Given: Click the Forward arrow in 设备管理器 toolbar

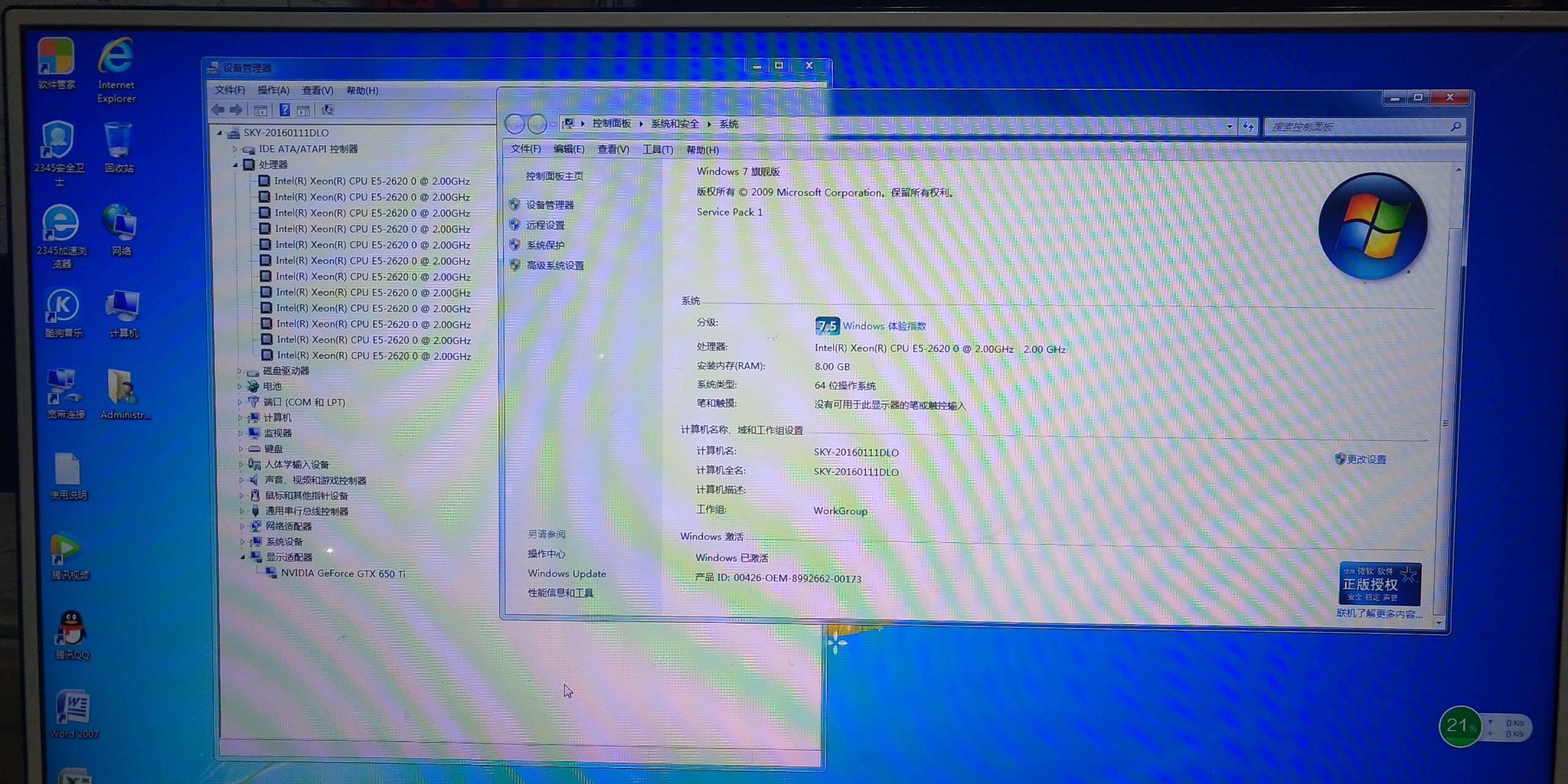Looking at the screenshot, I should 236,110.
